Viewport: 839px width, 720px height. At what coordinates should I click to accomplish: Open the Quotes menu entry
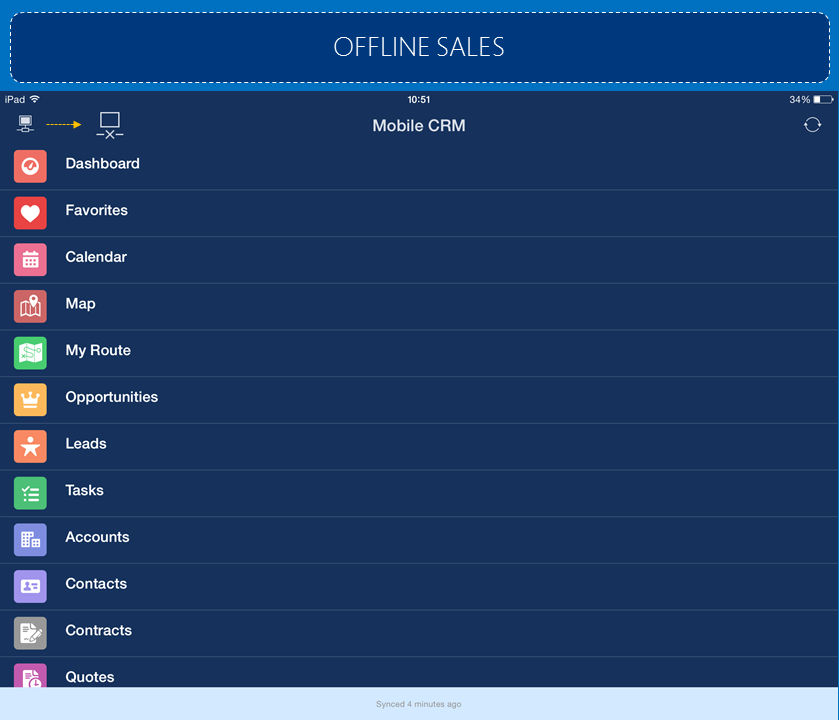point(90,676)
